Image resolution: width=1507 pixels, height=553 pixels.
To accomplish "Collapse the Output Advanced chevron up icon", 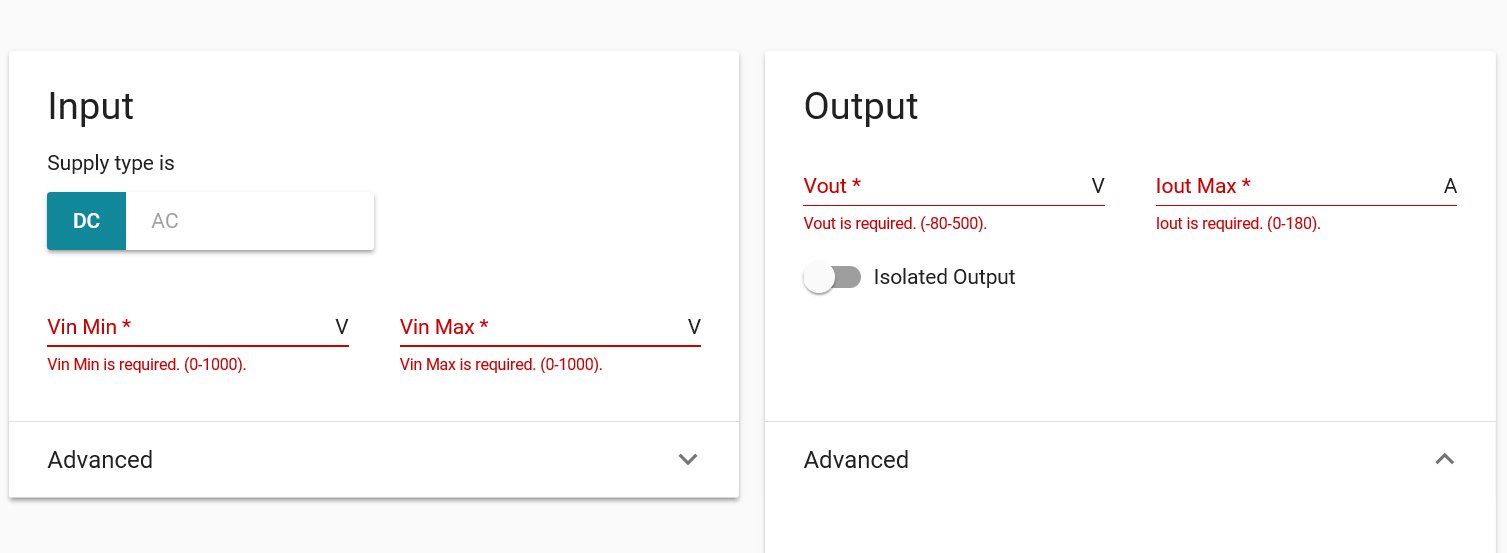I will [x=1444, y=460].
